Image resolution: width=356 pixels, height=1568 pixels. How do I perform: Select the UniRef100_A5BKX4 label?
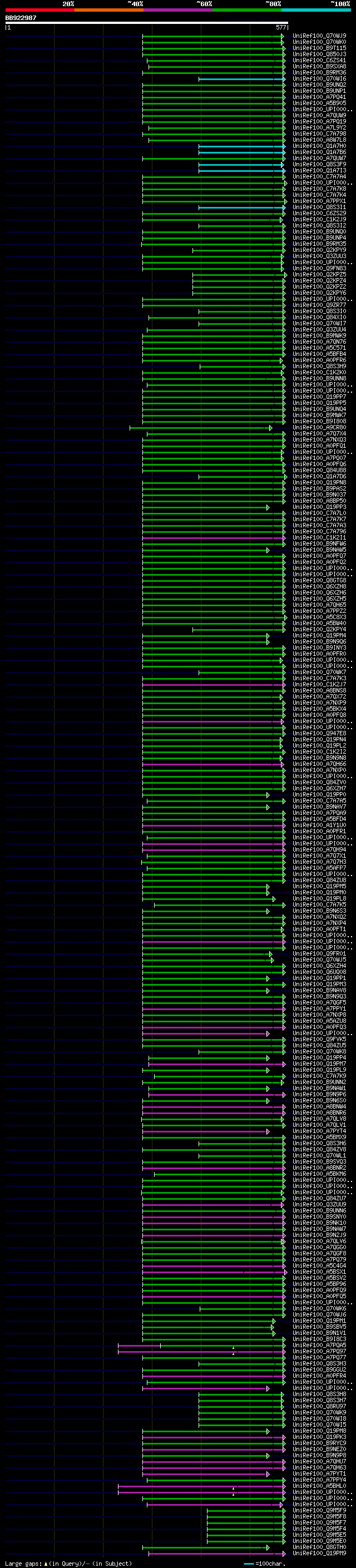pos(319,709)
